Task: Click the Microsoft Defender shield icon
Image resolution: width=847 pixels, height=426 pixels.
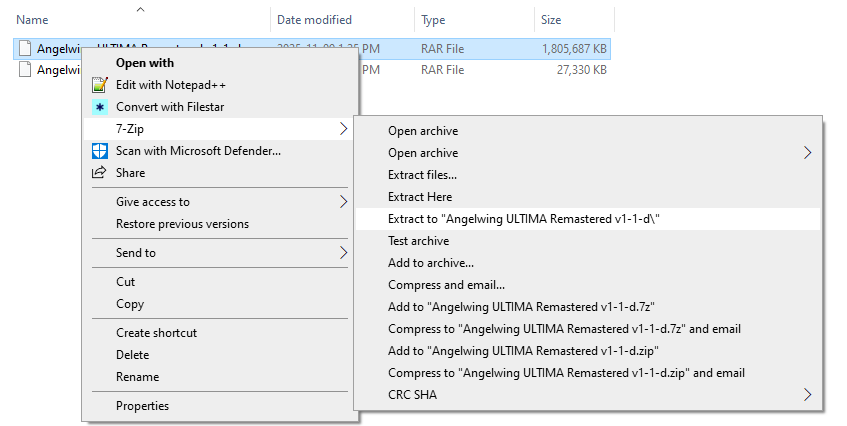Action: point(99,151)
